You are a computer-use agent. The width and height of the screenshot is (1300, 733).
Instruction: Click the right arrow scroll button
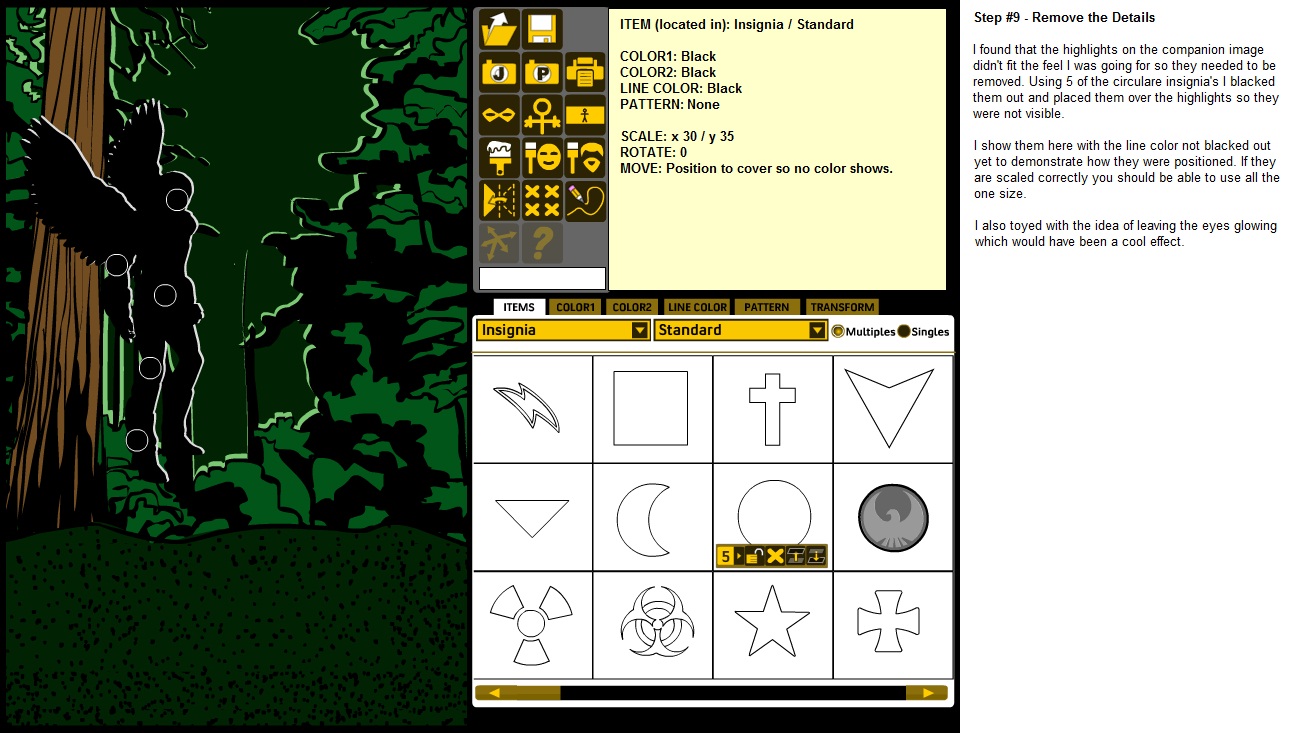(x=927, y=692)
